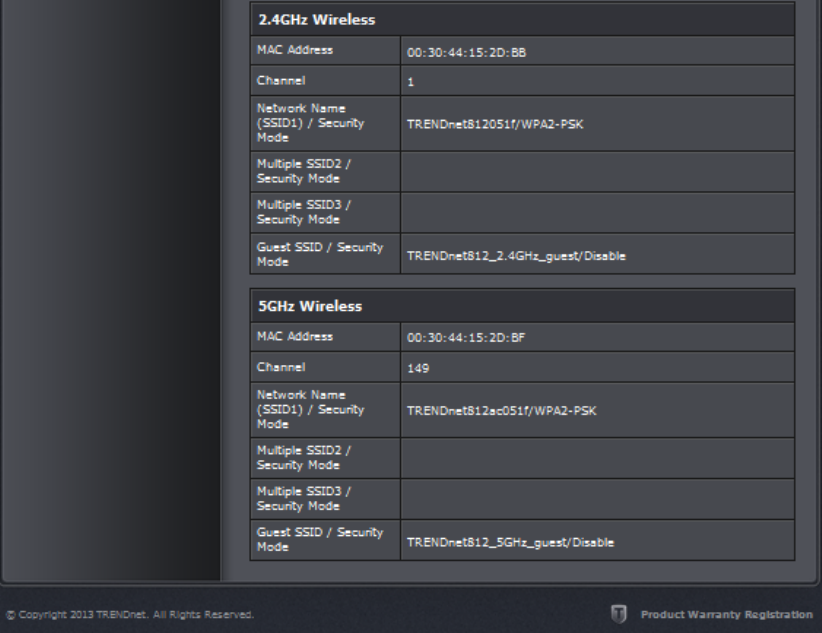
Task: Select the TRENDnet812051f/WPA2-PSK network name
Action: [495, 124]
